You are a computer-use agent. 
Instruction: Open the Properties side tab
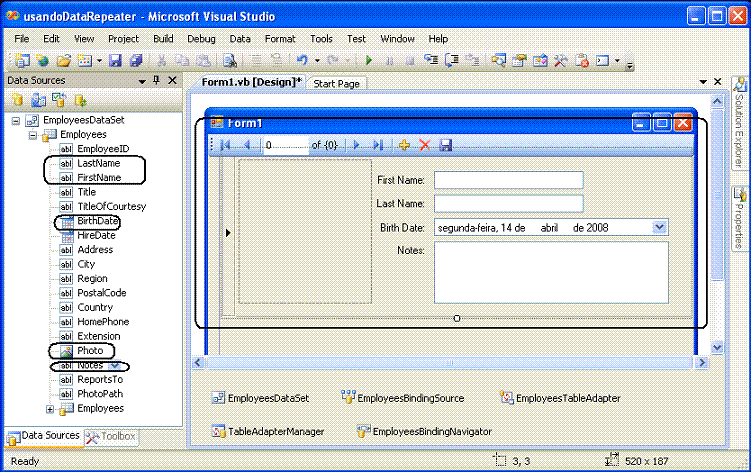click(x=739, y=218)
